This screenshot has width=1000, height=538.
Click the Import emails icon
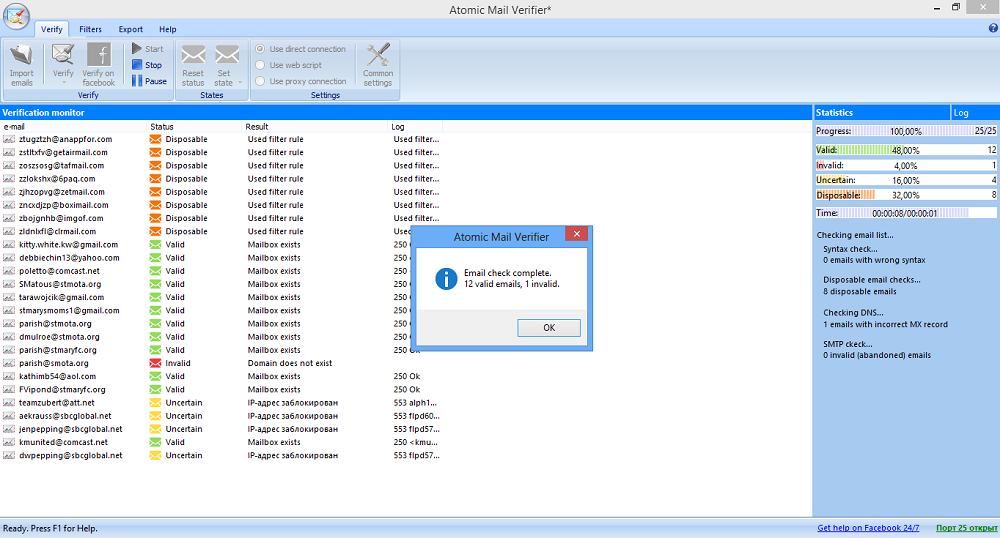21,55
